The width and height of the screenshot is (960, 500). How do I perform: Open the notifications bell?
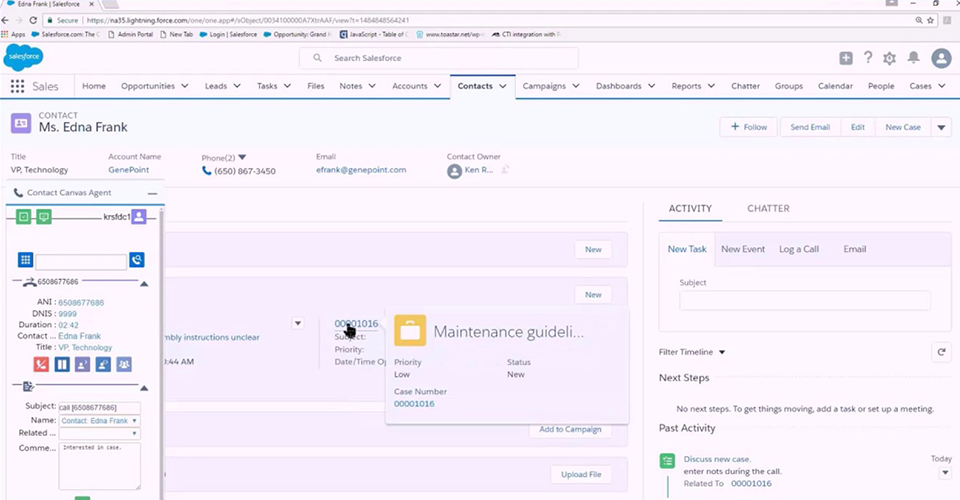pyautogui.click(x=913, y=58)
